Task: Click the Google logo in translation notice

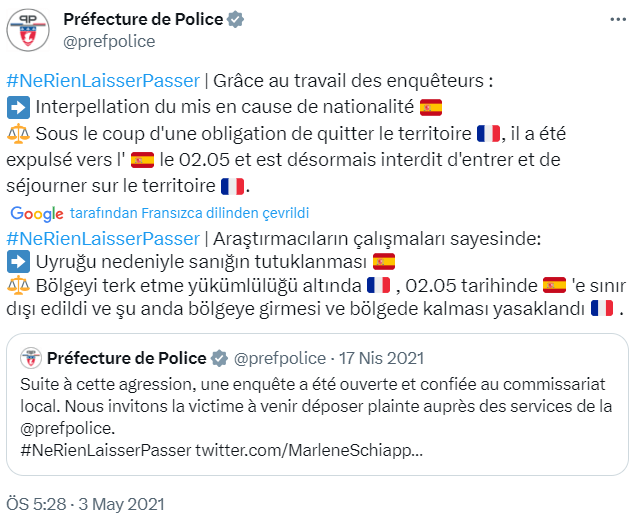Action: pyautogui.click(x=37, y=213)
